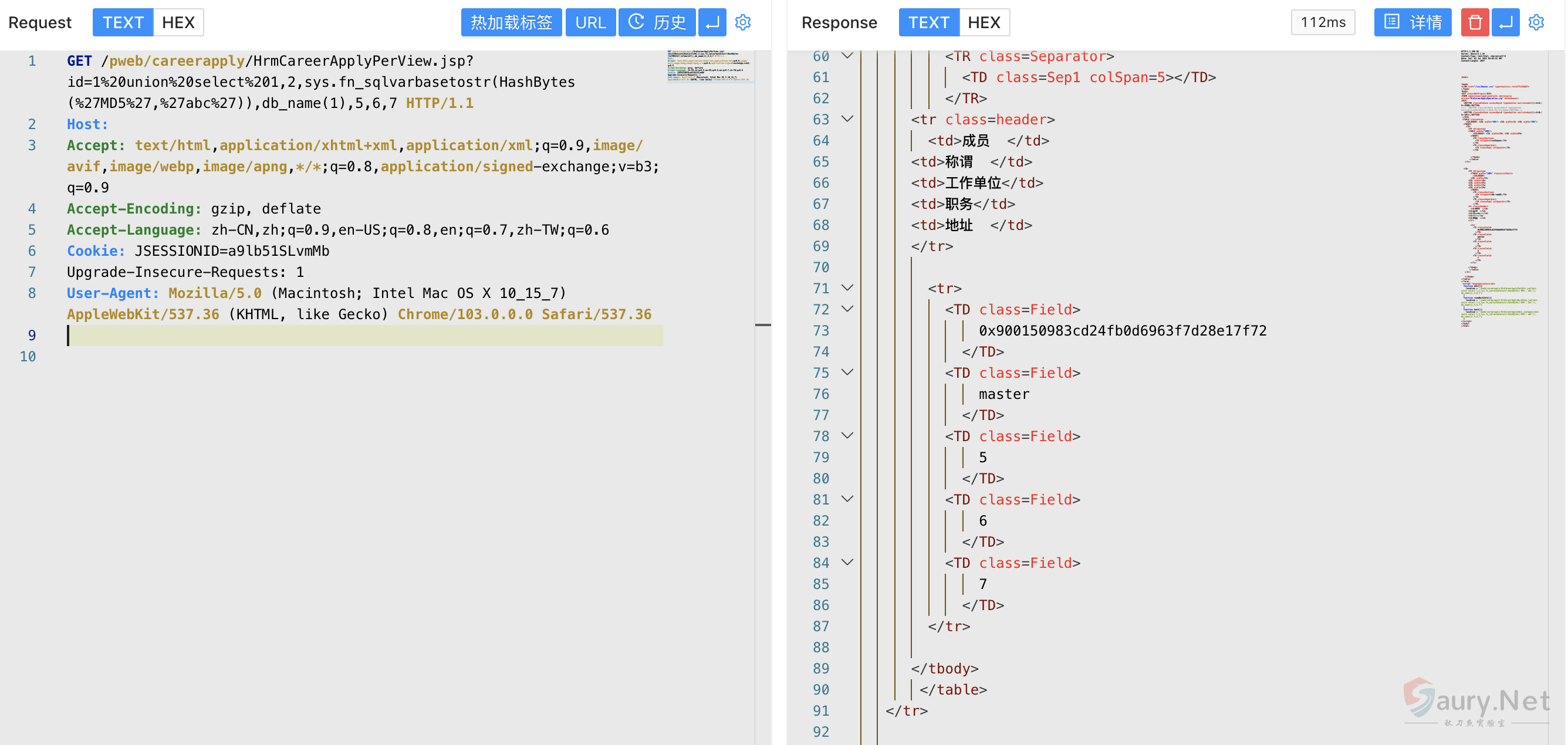Click the 热加载标签 button
The image size is (1568, 745).
click(x=511, y=22)
